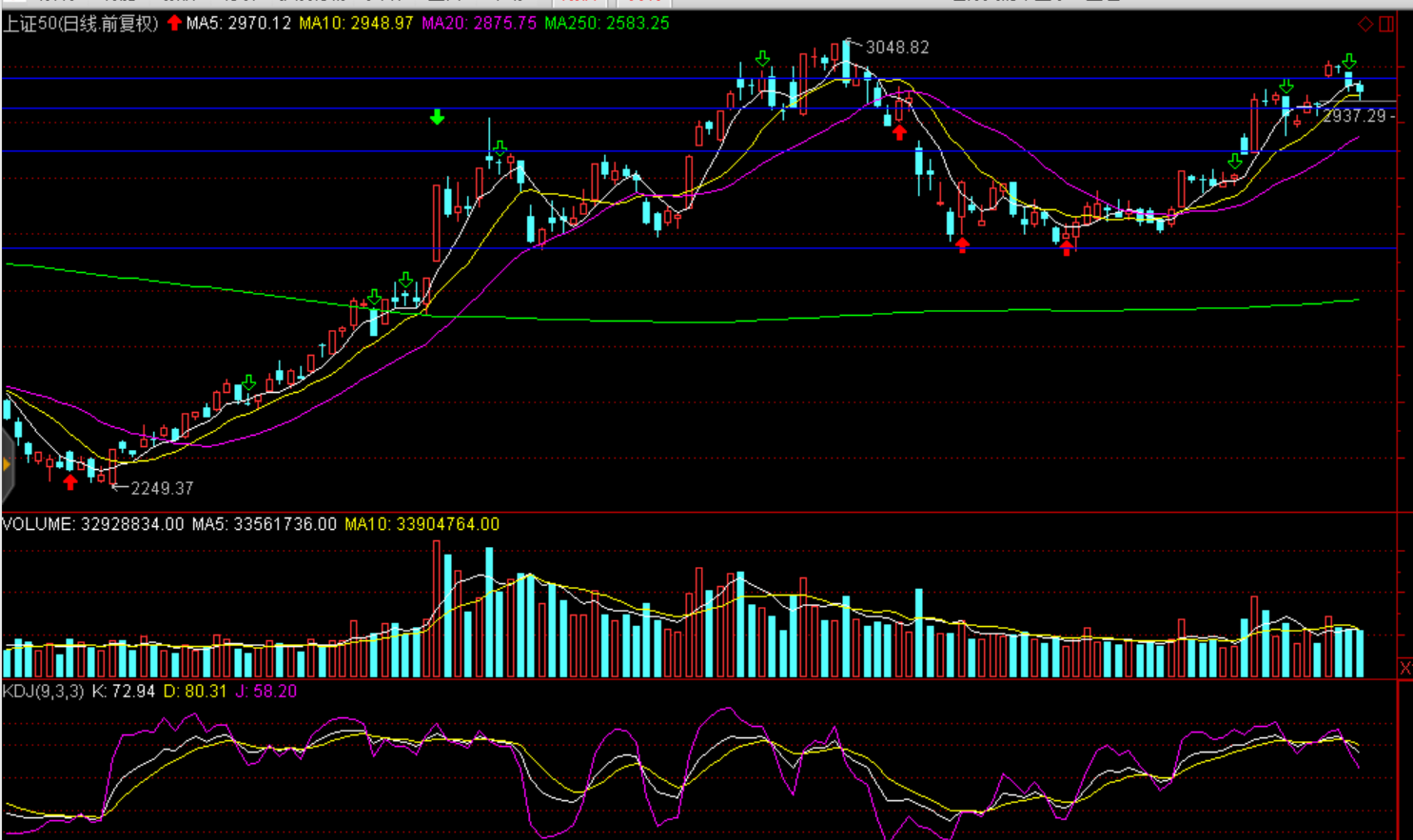This screenshot has height=840, width=1413.
Task: Click the KDJ(9,3,3) indicator label
Action: click(x=43, y=692)
